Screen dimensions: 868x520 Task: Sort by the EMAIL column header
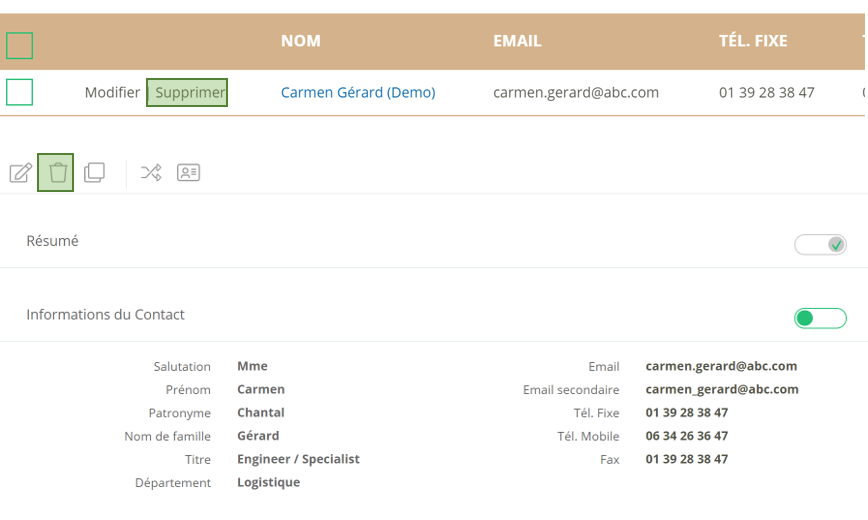pos(517,41)
